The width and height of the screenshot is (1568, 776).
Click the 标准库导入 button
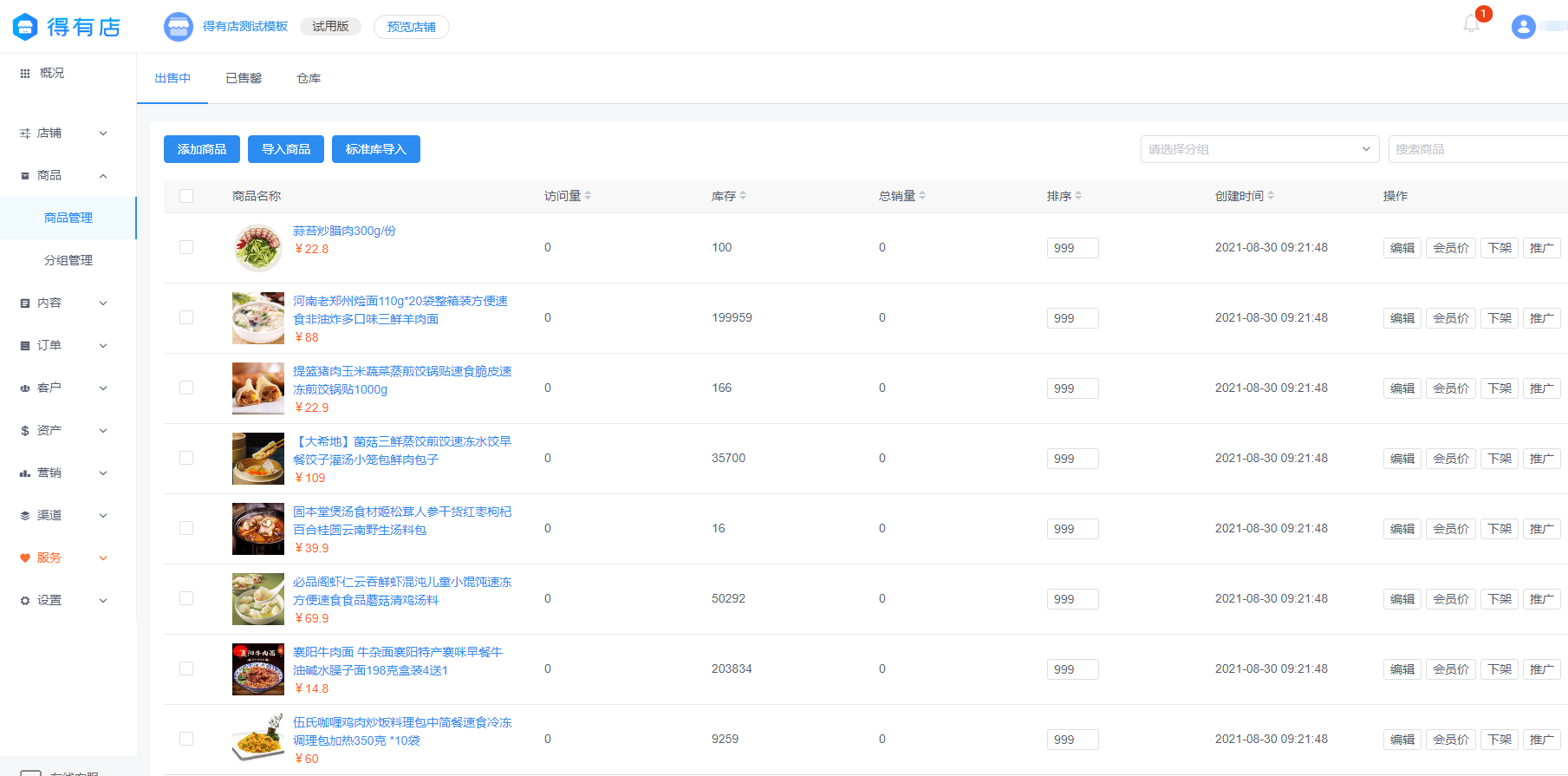[x=376, y=149]
